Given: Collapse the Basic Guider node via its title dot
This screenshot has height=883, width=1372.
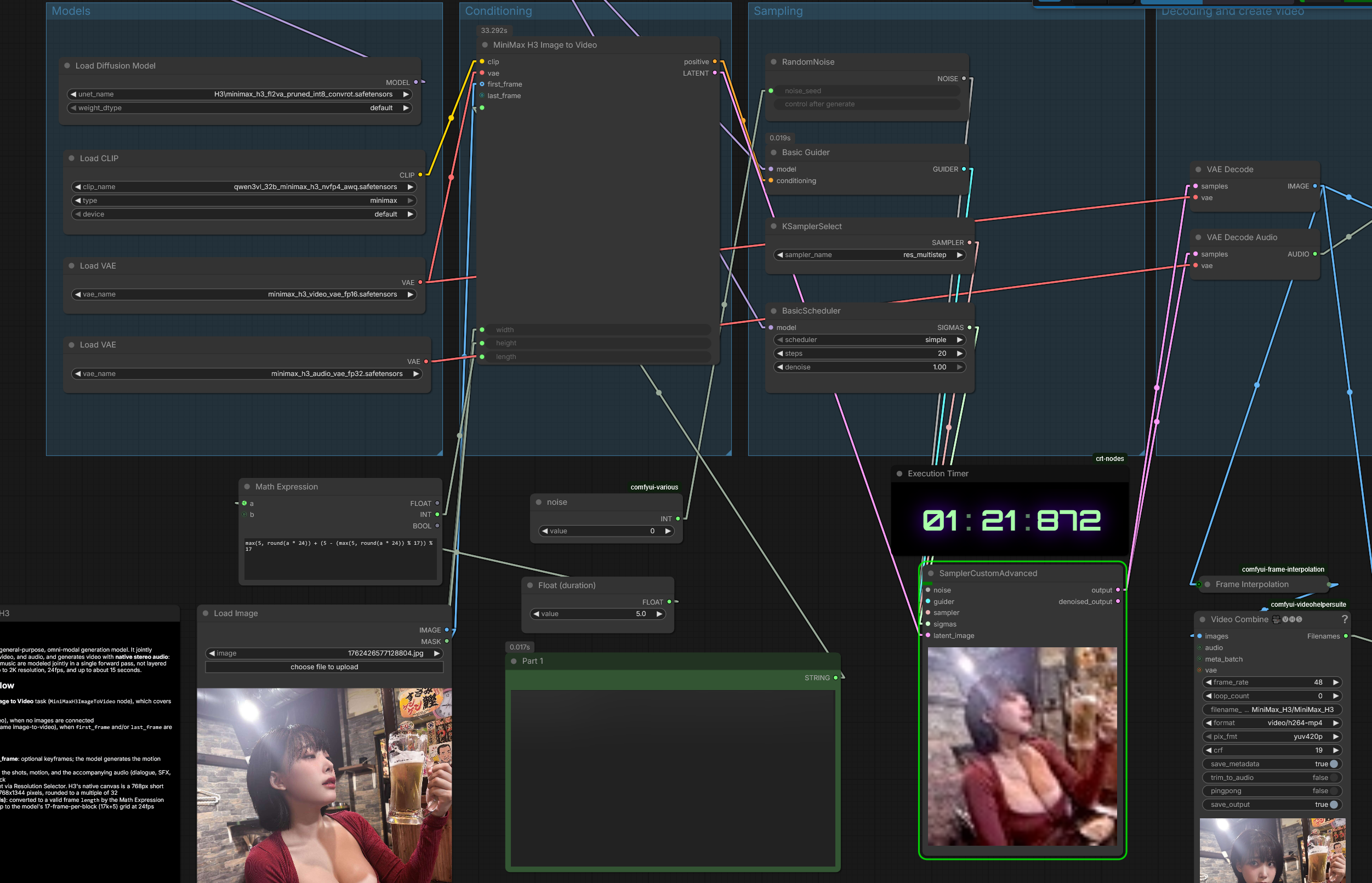Looking at the screenshot, I should click(x=773, y=152).
